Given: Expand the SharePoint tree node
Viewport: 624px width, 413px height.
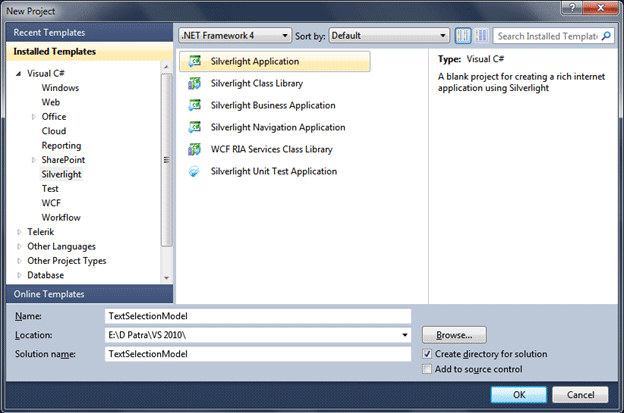Looking at the screenshot, I should tap(33, 160).
